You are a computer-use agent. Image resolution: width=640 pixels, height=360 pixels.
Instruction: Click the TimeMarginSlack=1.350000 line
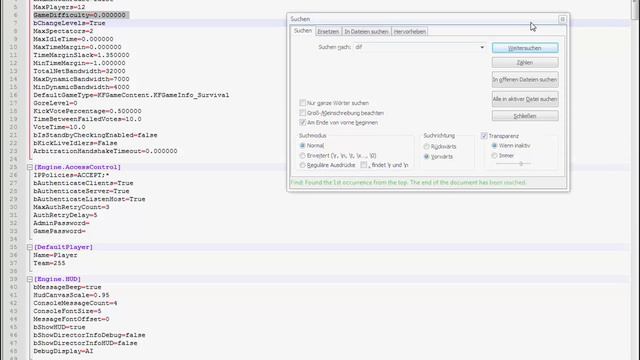(x=82, y=55)
